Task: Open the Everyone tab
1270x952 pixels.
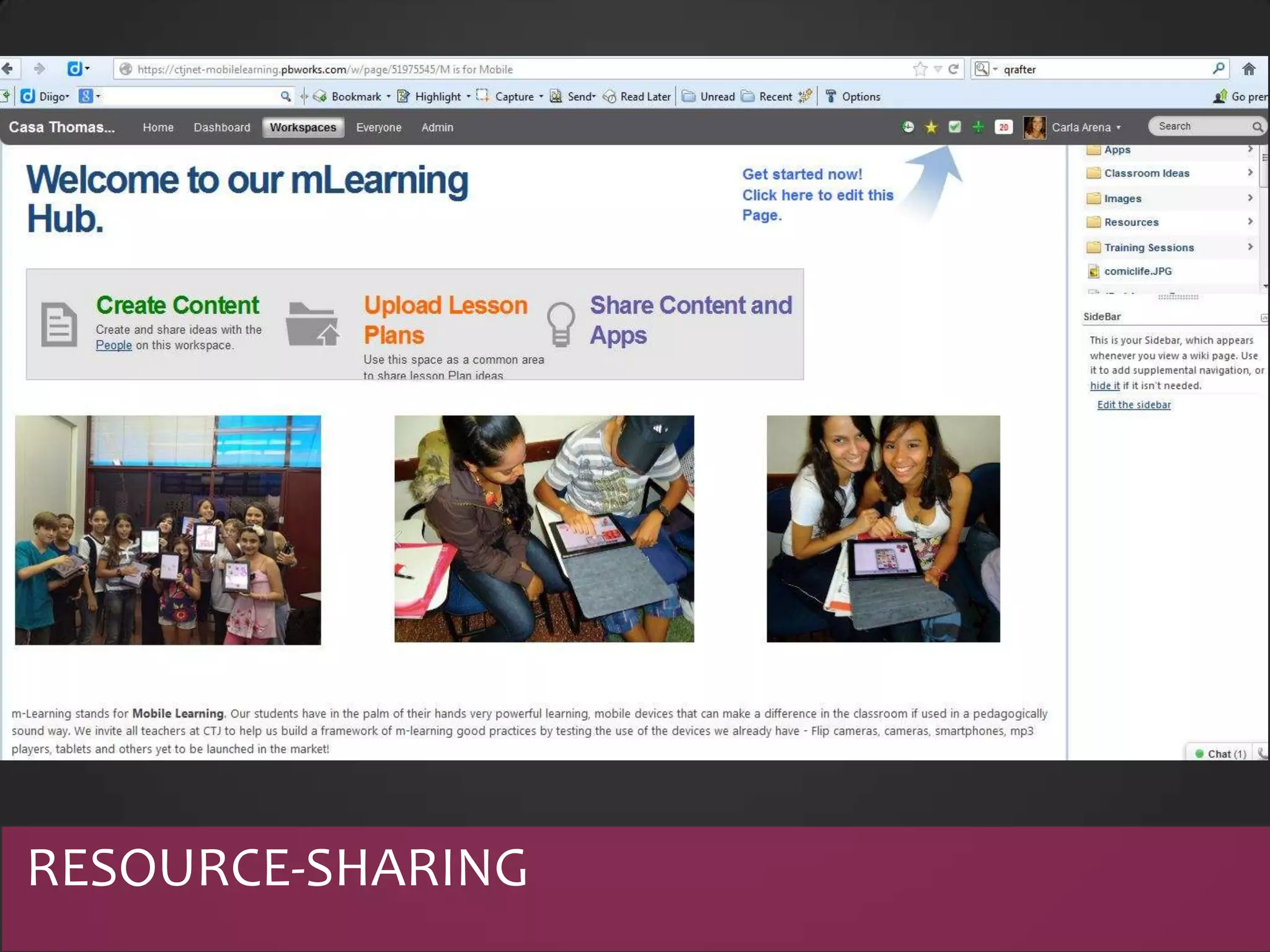Action: [x=379, y=127]
